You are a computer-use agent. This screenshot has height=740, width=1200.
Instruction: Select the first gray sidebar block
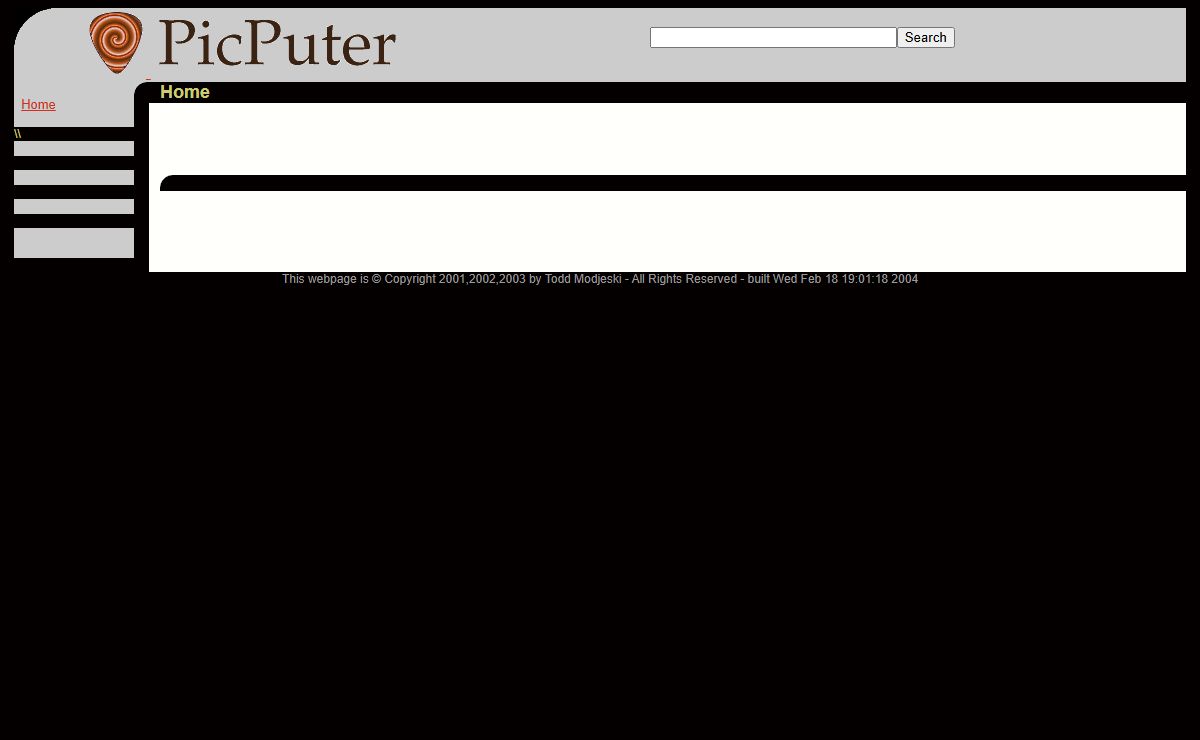click(73, 149)
